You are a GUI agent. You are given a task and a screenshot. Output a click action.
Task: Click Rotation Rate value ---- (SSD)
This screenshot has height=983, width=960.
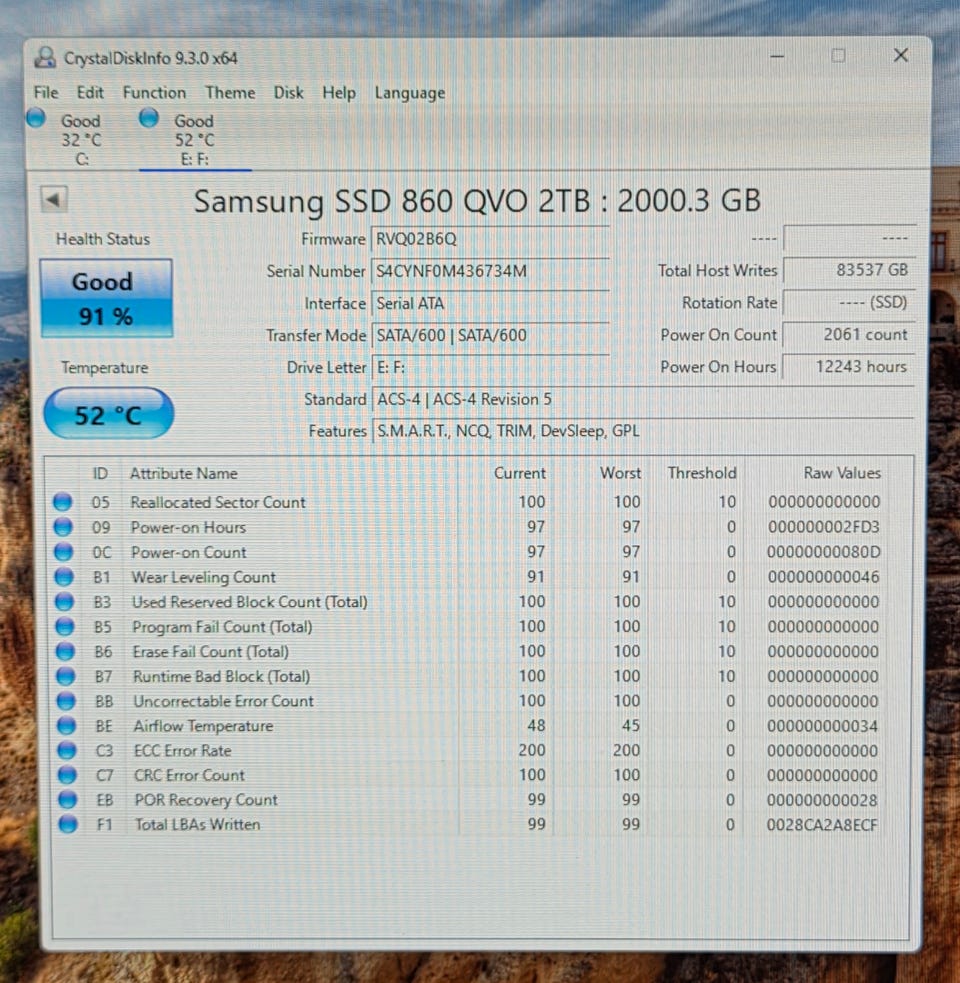[x=849, y=303]
